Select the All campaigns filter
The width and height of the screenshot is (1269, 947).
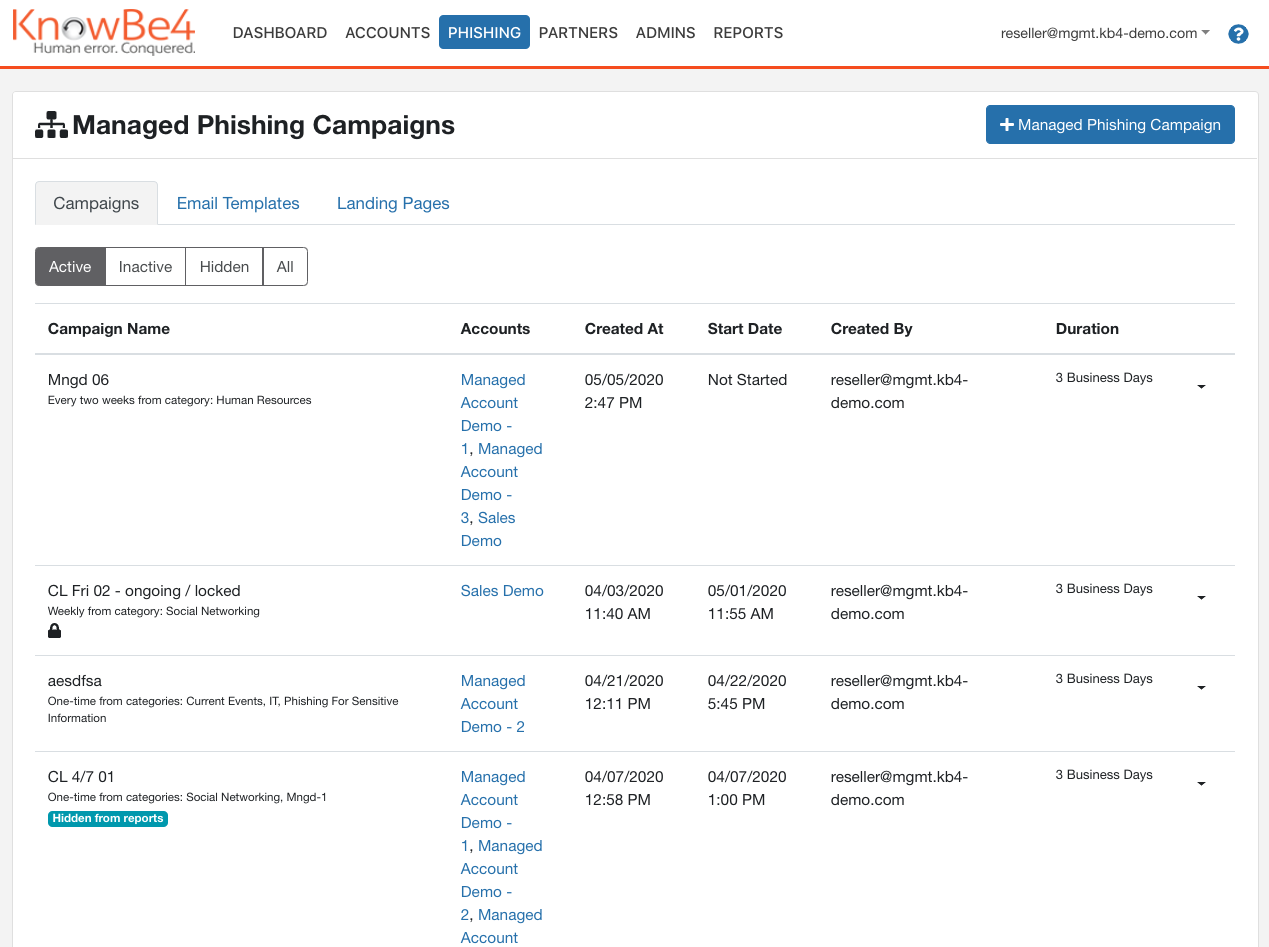point(285,266)
